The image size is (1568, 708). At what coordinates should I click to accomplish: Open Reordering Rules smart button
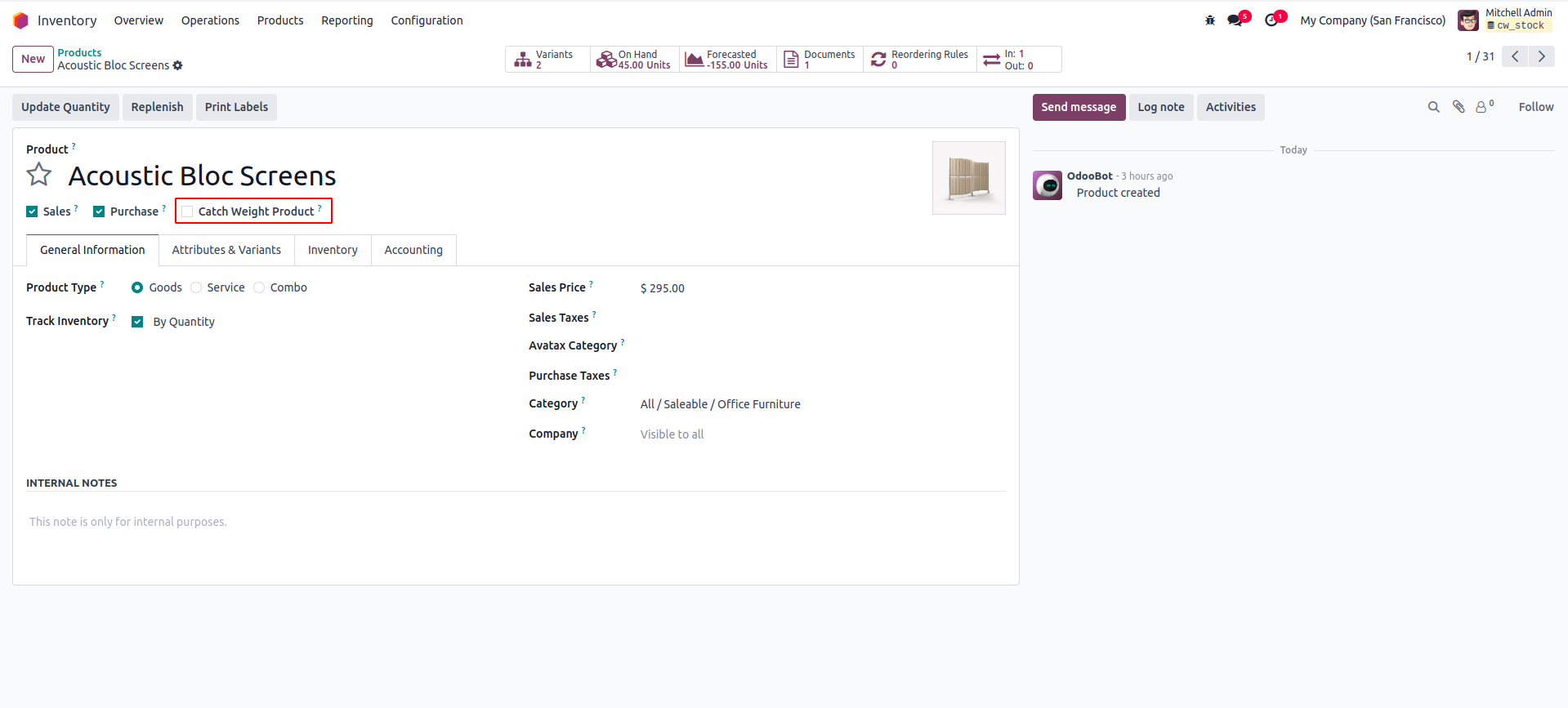[920, 60]
